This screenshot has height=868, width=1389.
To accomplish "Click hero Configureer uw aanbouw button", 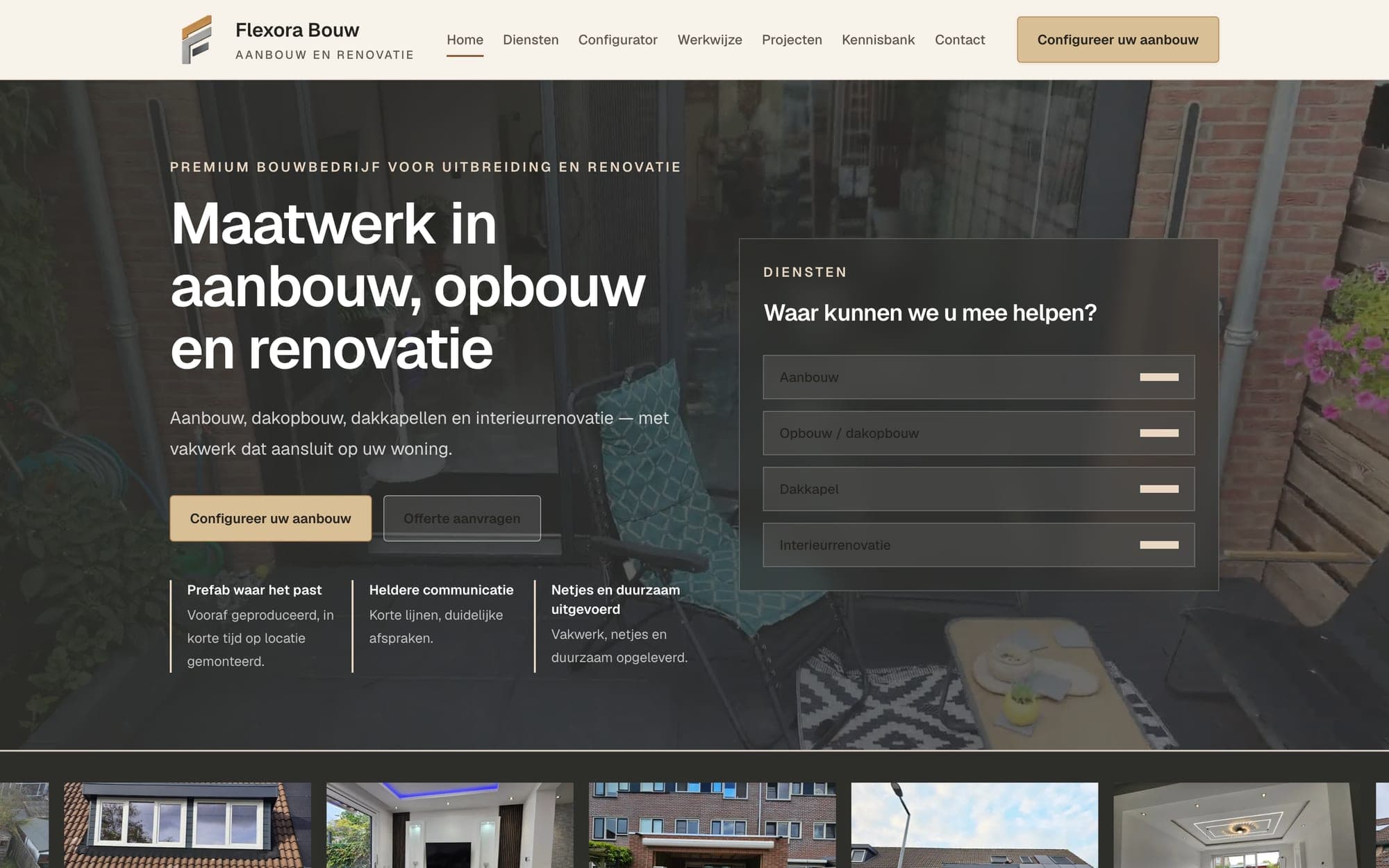I will [270, 518].
